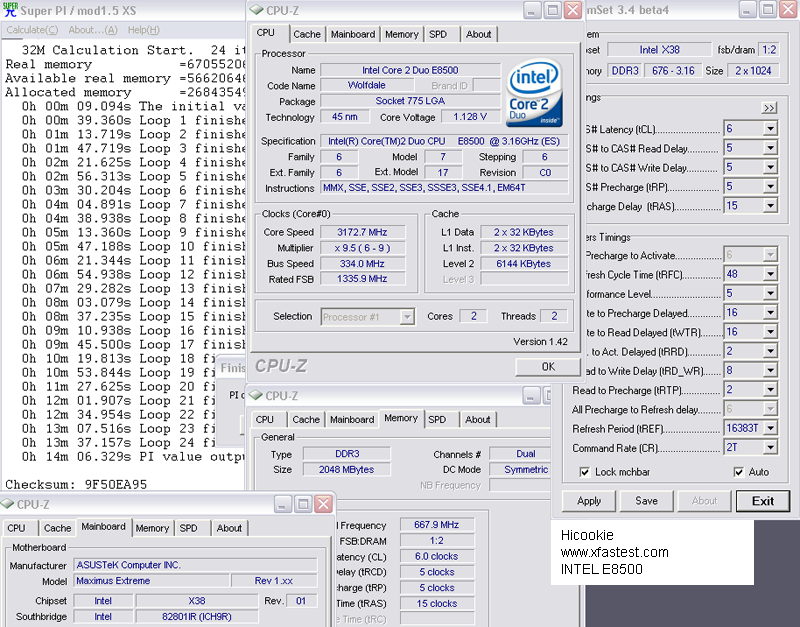Viewport: 800px width, 627px height.
Task: Open the About menu in Super PI
Action: (x=93, y=30)
